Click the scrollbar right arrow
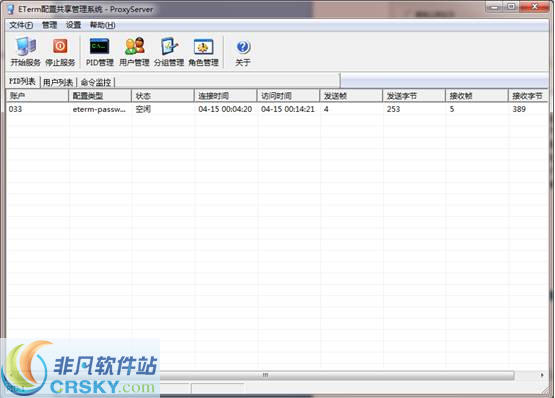555x398 pixels. pyautogui.click(x=542, y=375)
